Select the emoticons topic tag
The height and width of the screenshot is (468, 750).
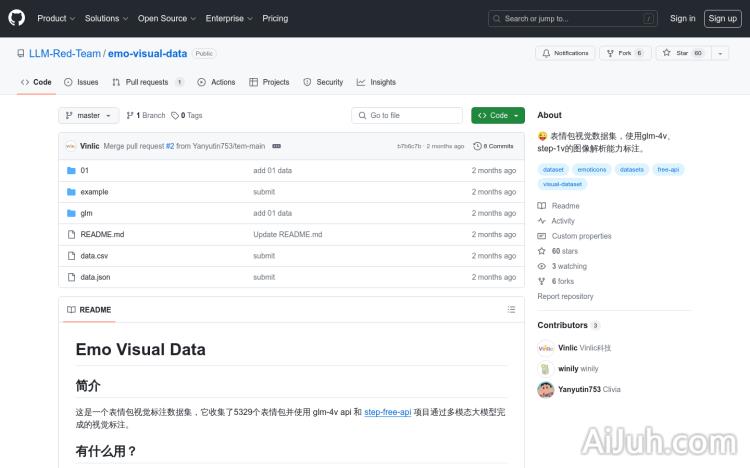click(592, 170)
